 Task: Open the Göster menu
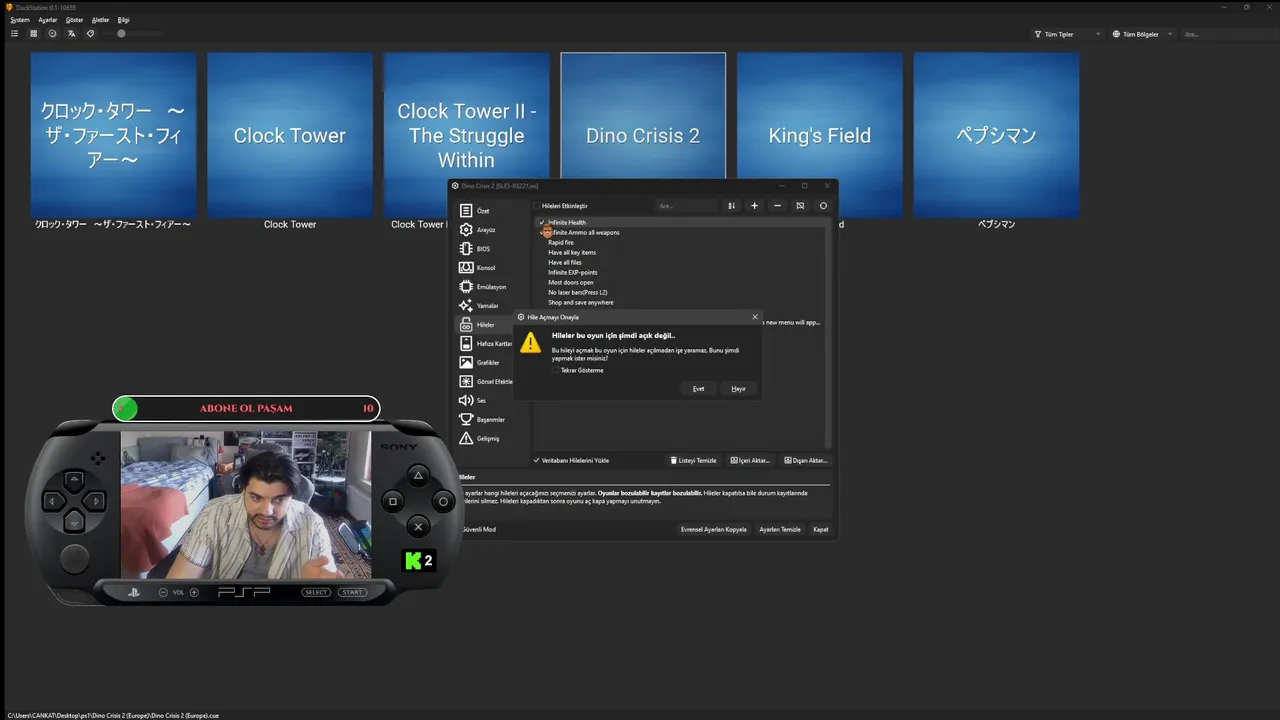75,19
